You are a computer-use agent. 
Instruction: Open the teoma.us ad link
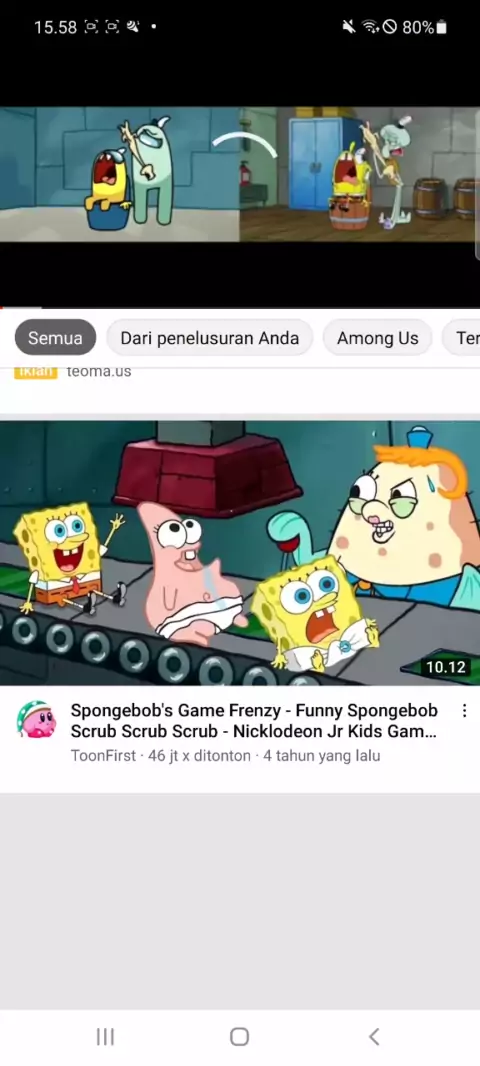coord(99,372)
